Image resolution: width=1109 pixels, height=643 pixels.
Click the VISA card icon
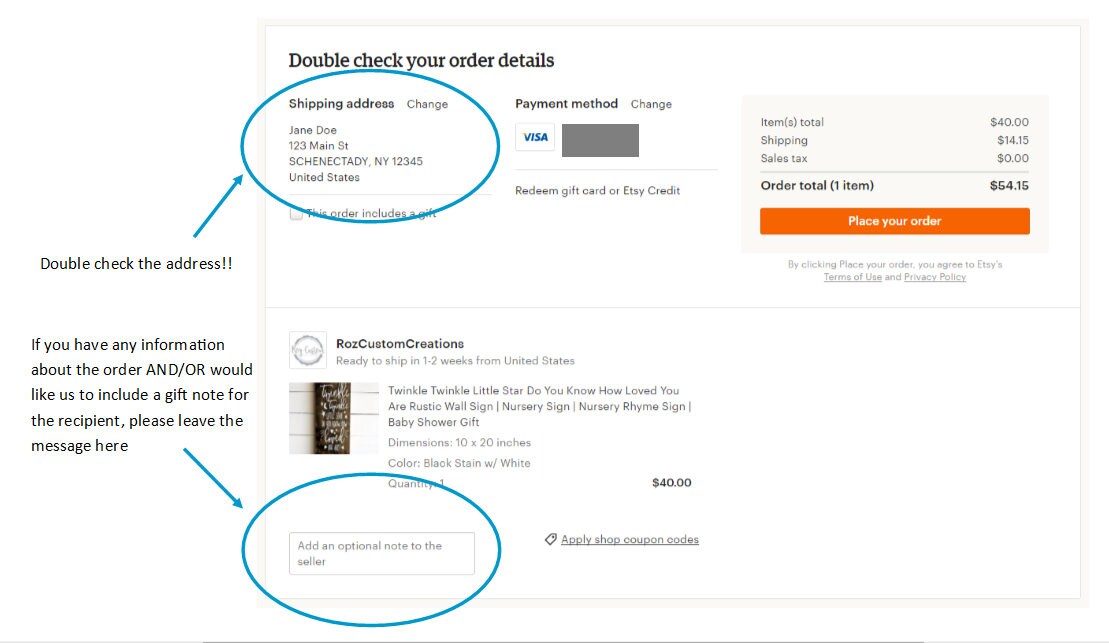click(x=535, y=137)
